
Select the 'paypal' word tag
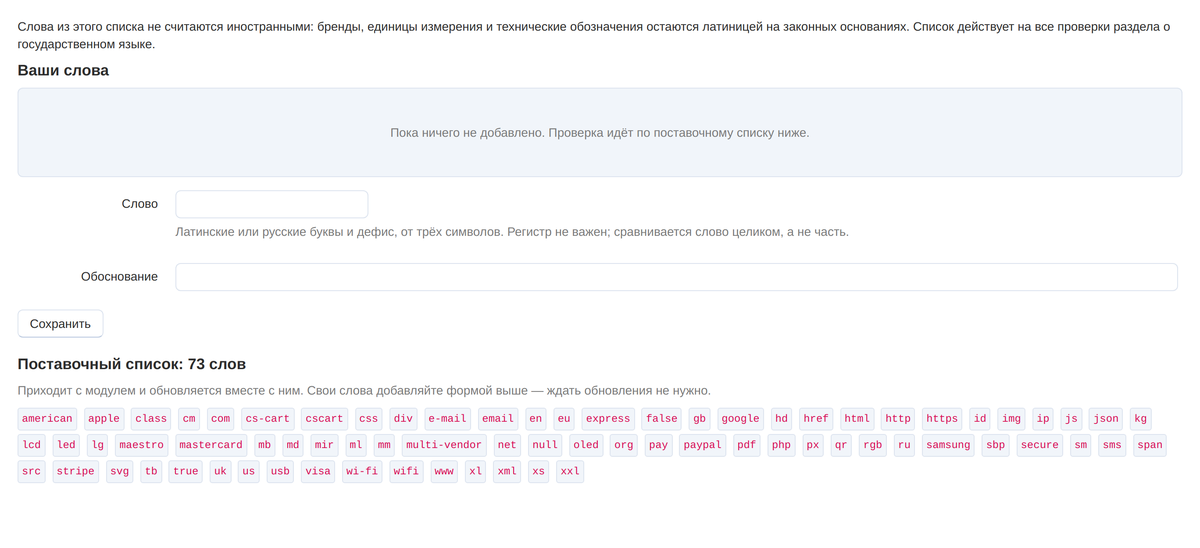[x=702, y=445]
